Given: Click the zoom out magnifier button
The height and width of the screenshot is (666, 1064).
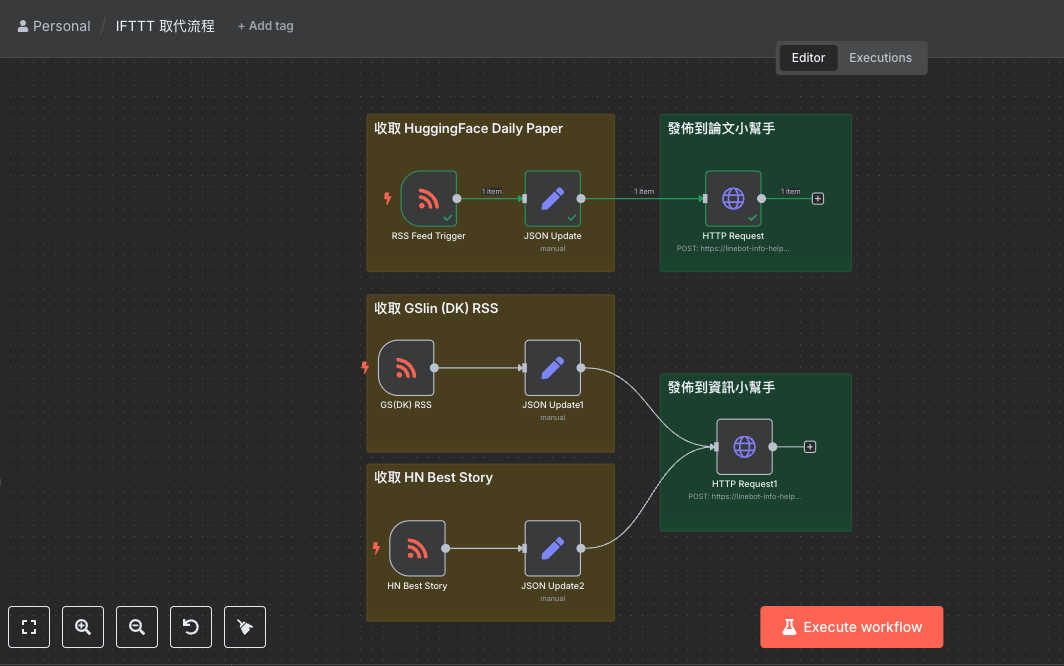Looking at the screenshot, I should tap(137, 627).
